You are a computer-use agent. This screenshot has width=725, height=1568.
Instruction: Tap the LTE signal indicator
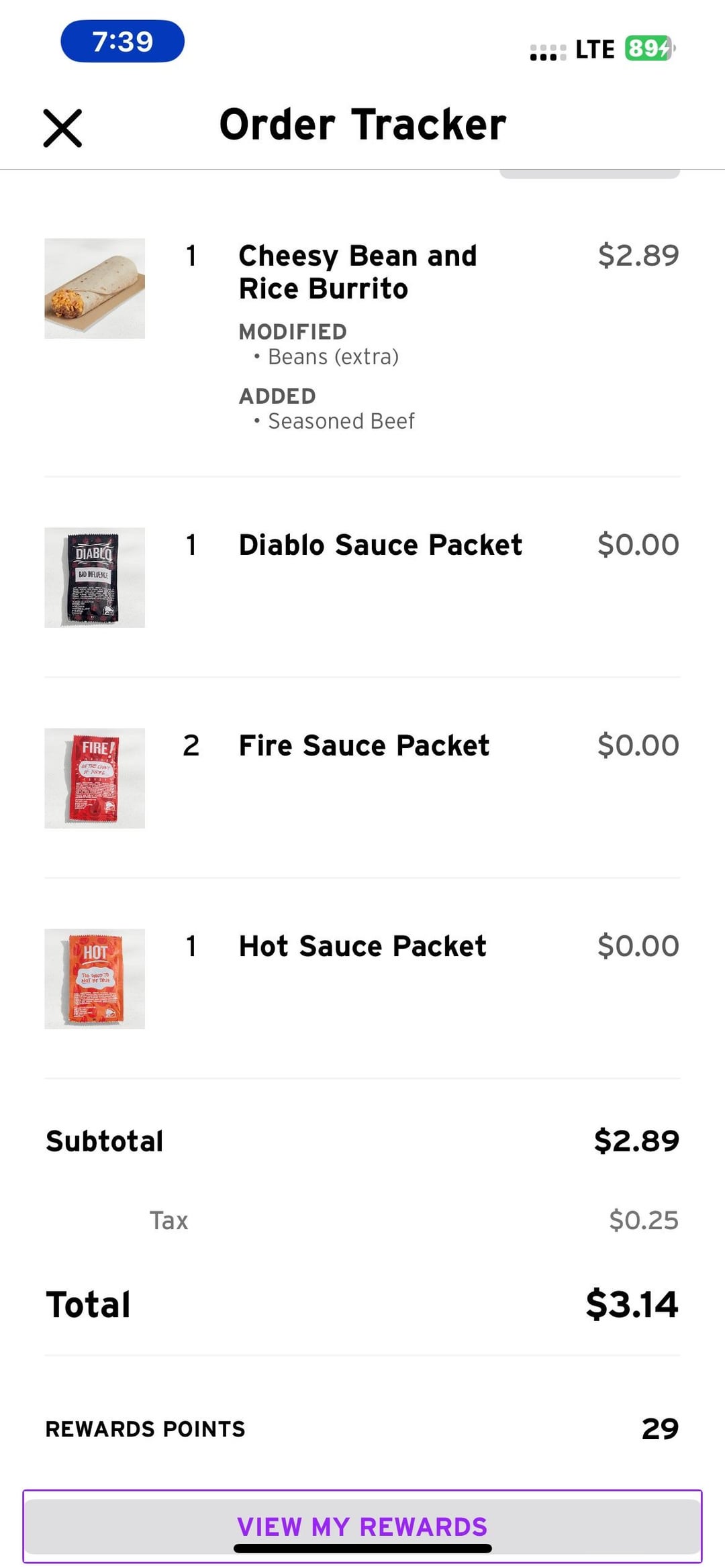(595, 50)
